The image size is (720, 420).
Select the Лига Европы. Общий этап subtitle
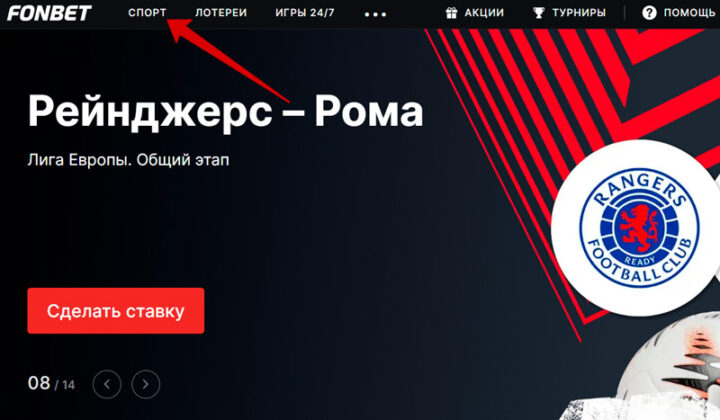click(128, 160)
